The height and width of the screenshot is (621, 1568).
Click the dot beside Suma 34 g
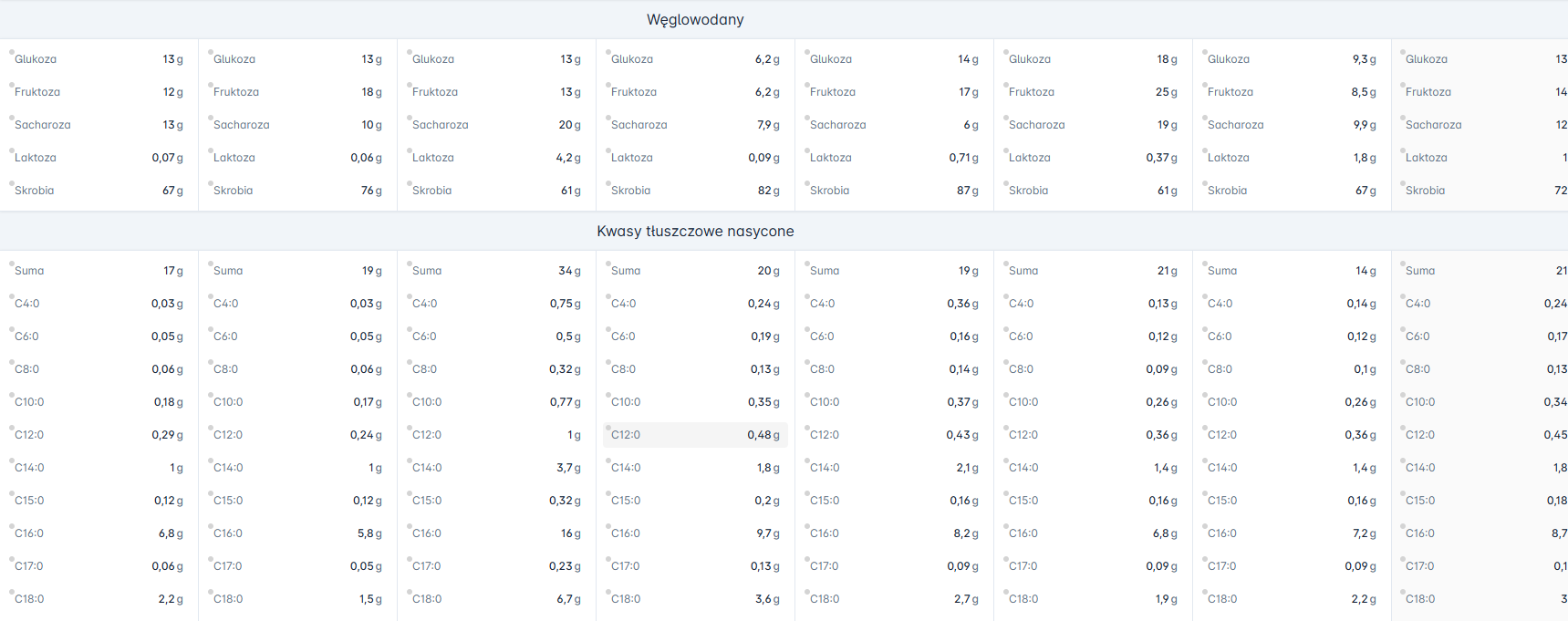(410, 264)
